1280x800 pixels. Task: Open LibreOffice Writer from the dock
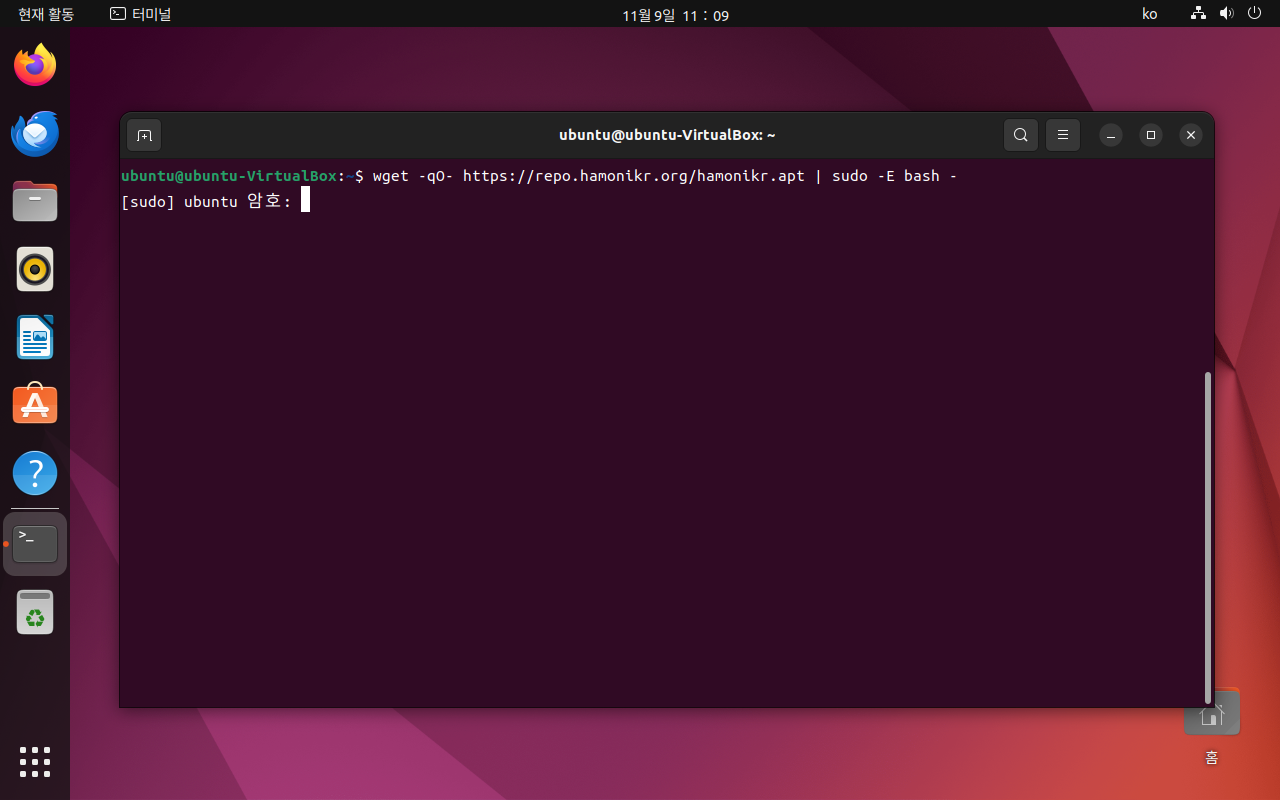tap(35, 337)
